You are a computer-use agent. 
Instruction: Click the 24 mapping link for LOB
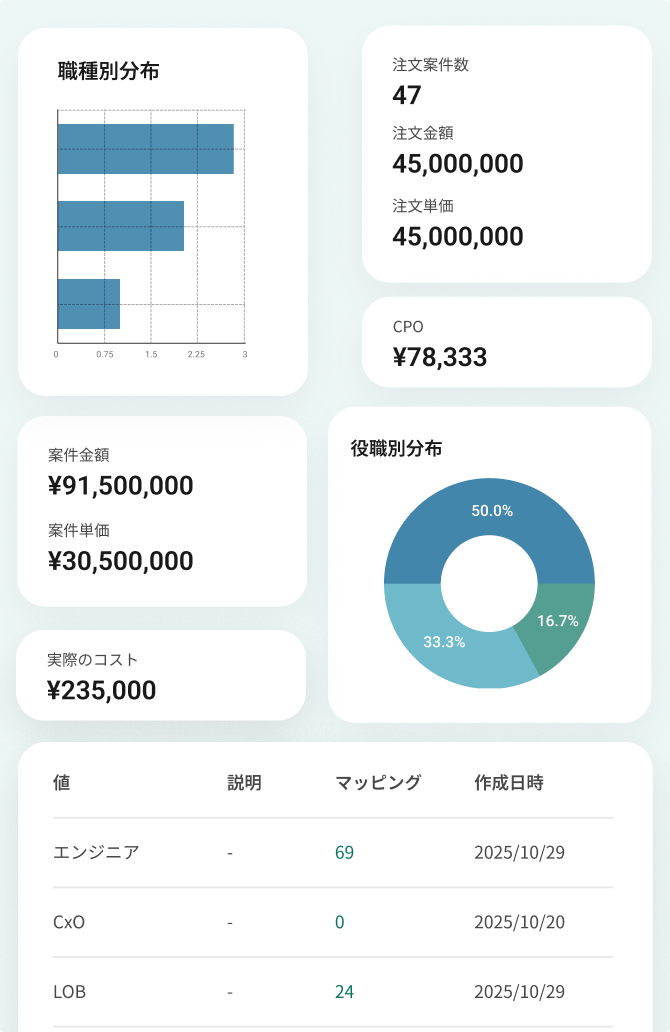[x=344, y=992]
